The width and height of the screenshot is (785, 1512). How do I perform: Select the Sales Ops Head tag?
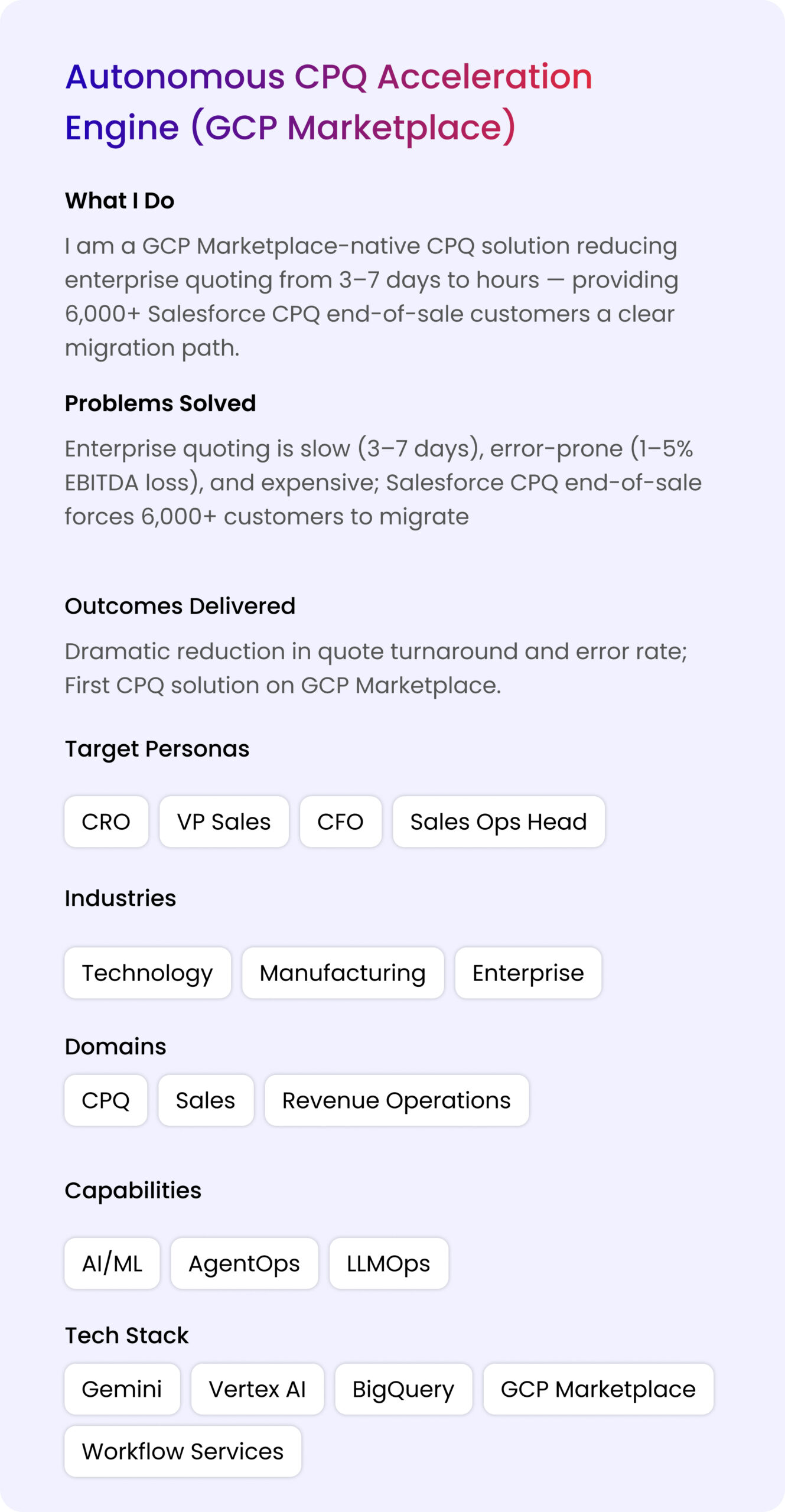[x=499, y=822]
